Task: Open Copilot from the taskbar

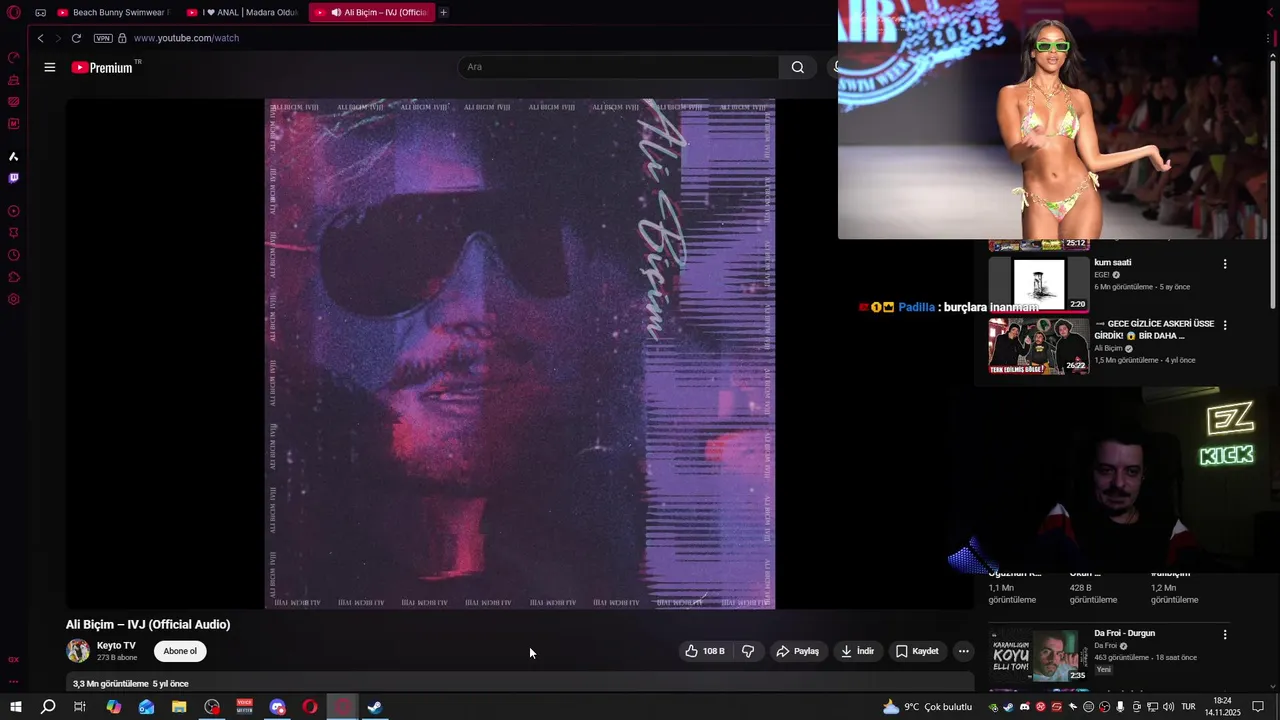Action: [114, 707]
